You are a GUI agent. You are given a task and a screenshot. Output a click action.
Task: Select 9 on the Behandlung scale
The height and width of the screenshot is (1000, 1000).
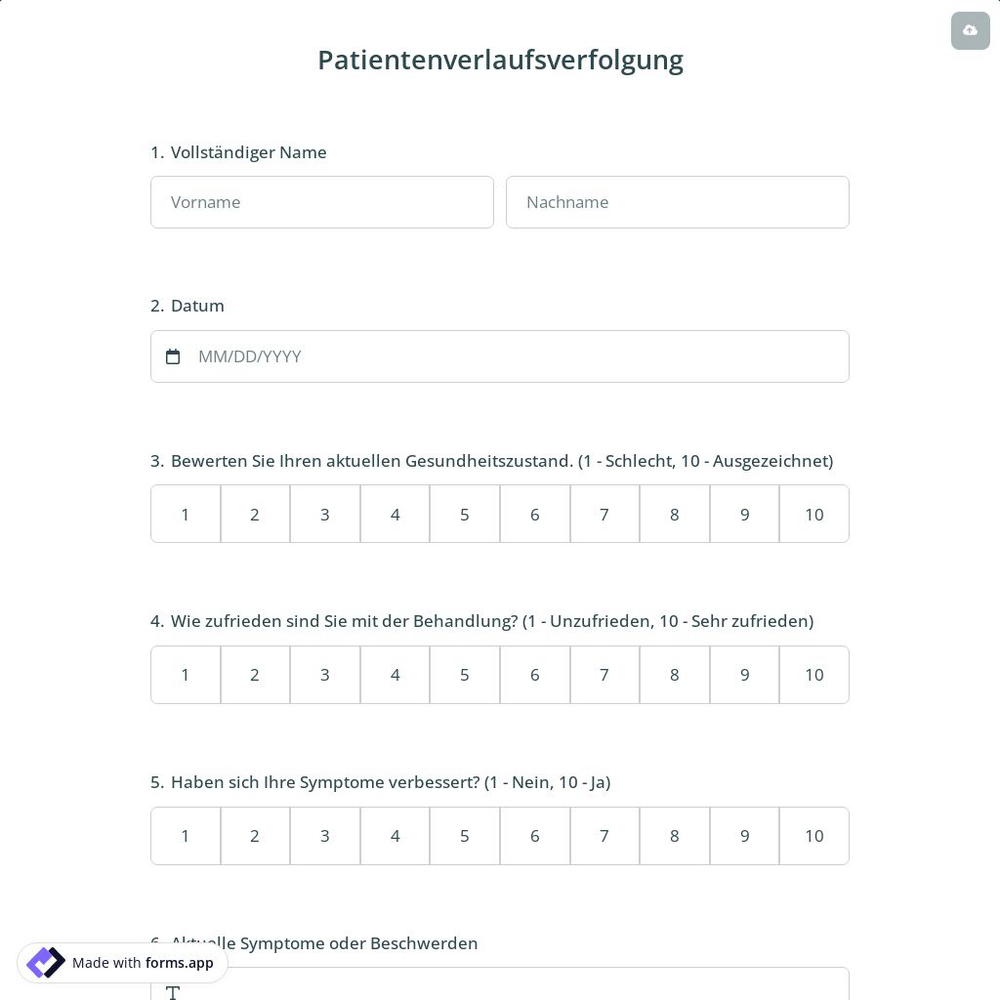point(744,674)
